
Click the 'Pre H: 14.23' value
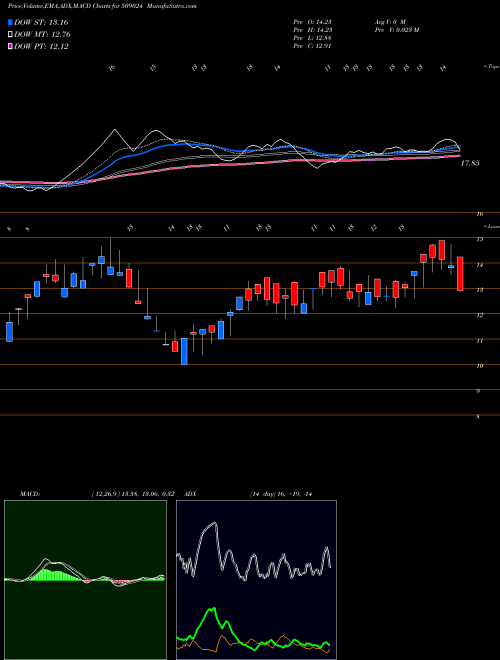pyautogui.click(x=313, y=30)
